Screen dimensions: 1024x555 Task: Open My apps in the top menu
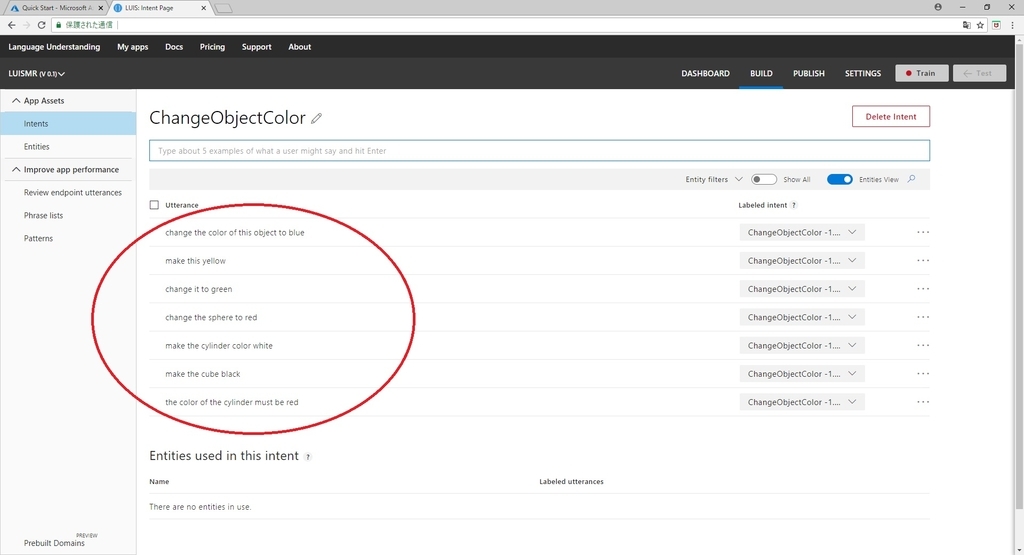point(133,47)
